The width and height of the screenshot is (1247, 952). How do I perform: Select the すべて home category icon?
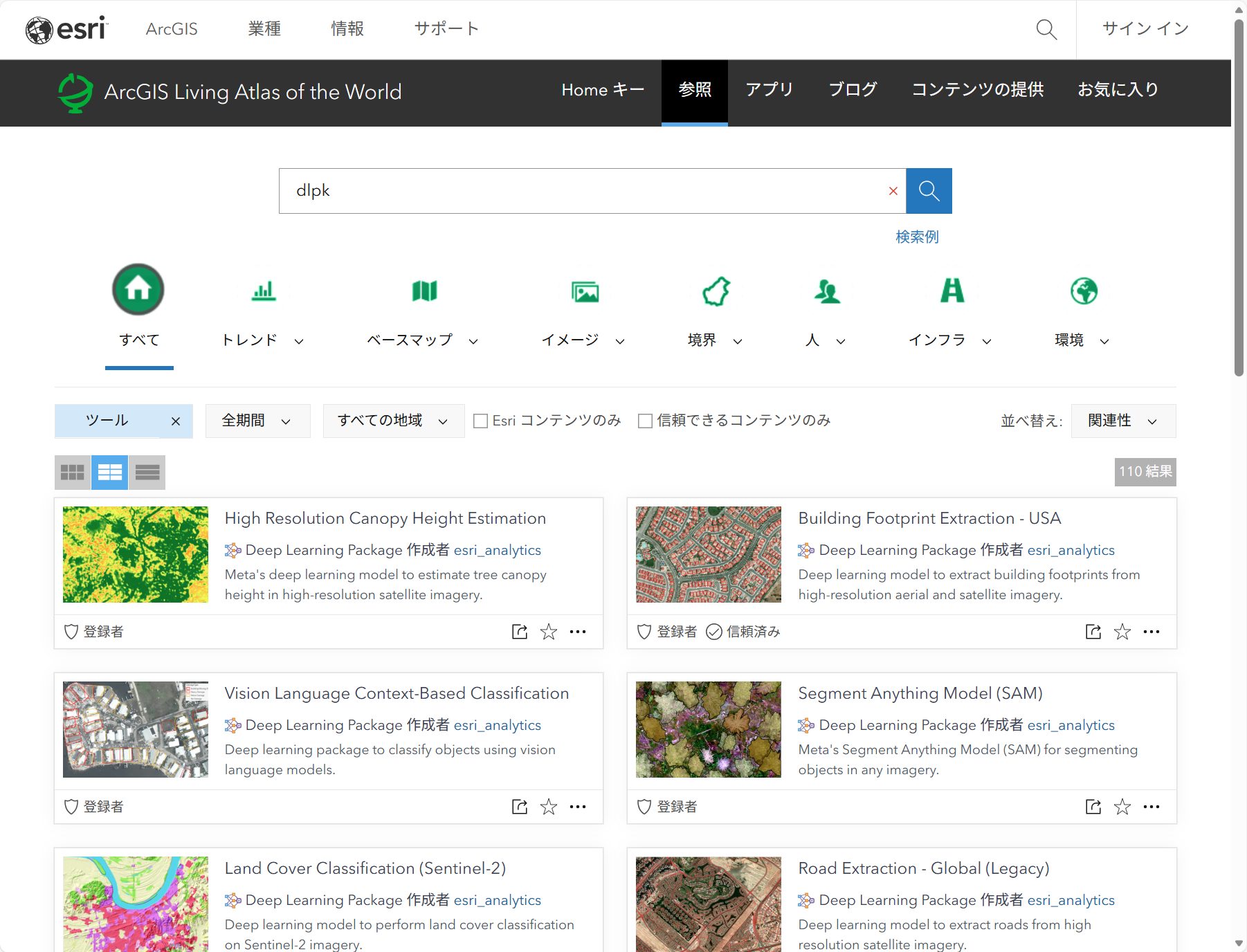click(x=138, y=290)
